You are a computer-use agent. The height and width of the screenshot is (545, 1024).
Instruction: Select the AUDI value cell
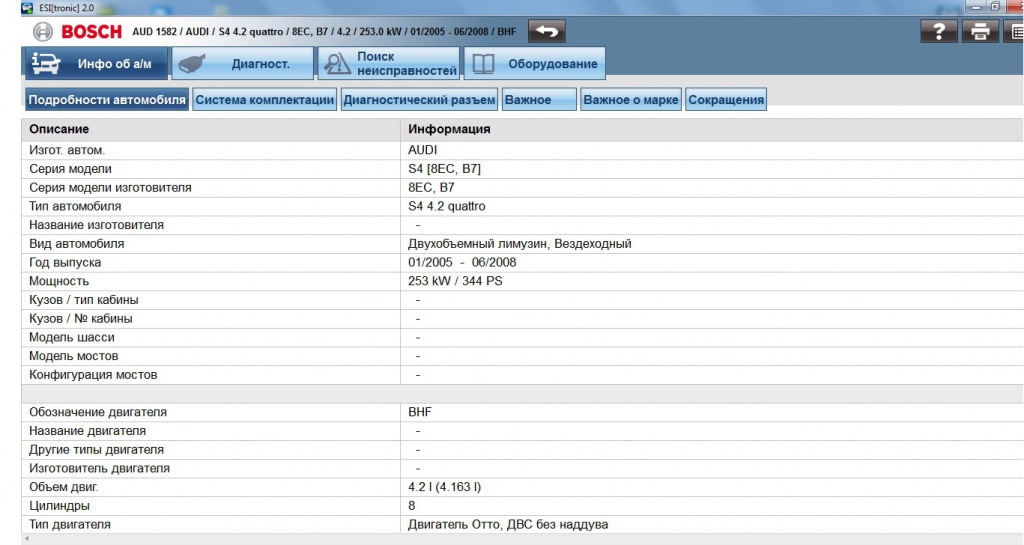[423, 150]
